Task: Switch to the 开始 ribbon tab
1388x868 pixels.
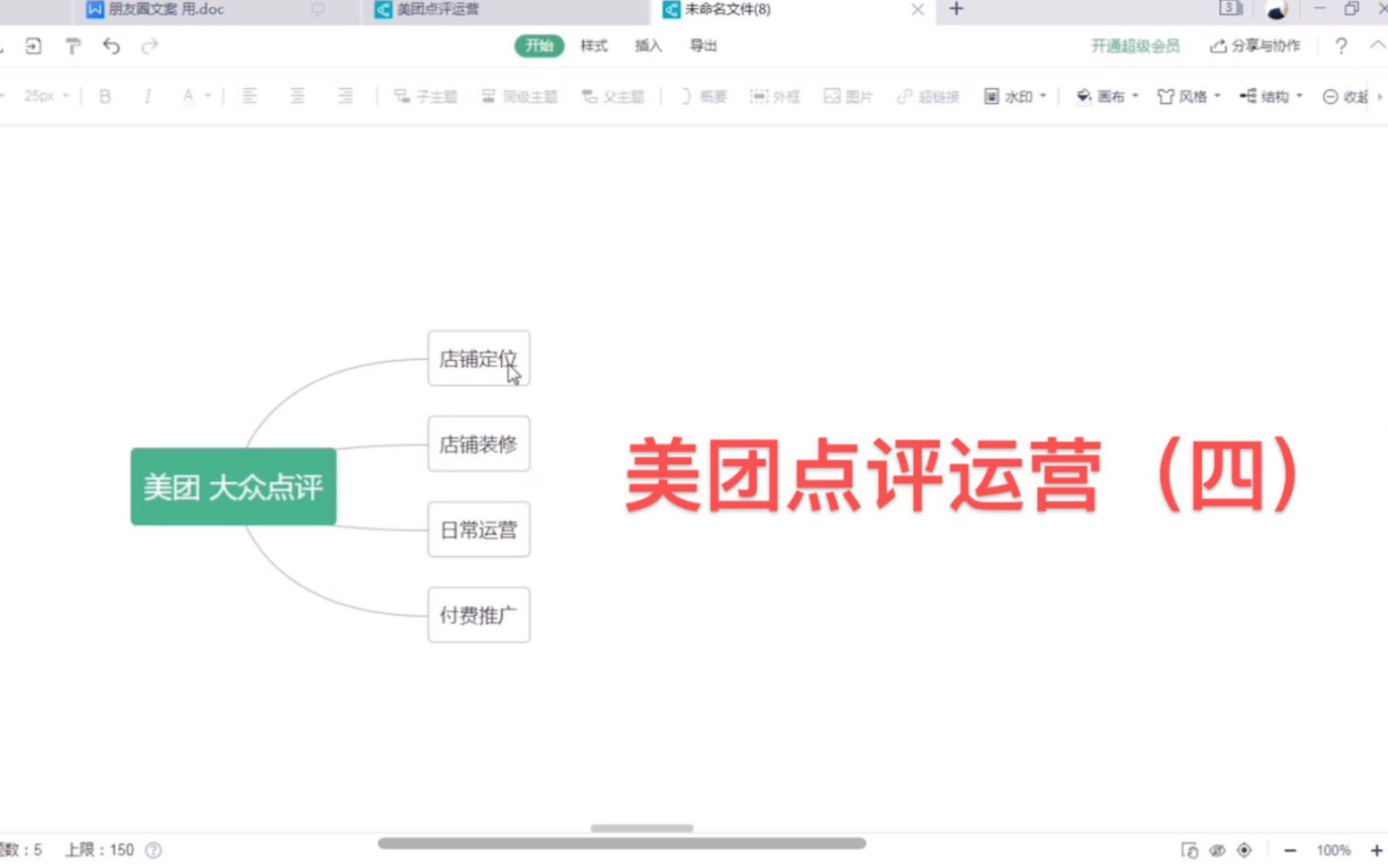Action: [539, 46]
